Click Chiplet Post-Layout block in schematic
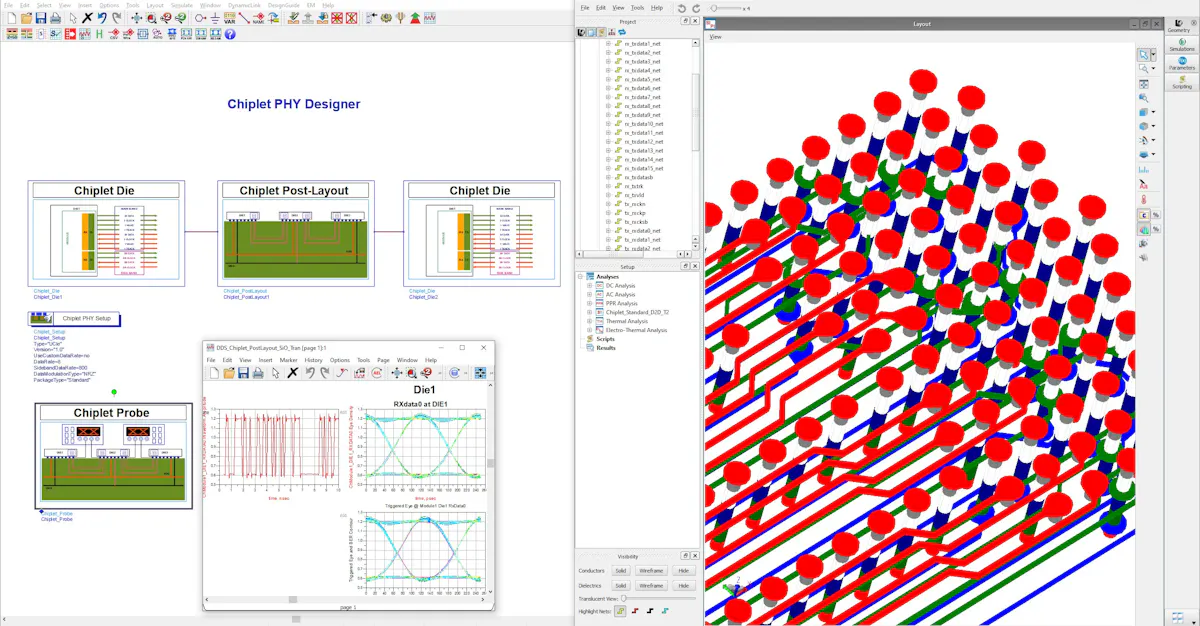The height and width of the screenshot is (626, 1200). [296, 233]
